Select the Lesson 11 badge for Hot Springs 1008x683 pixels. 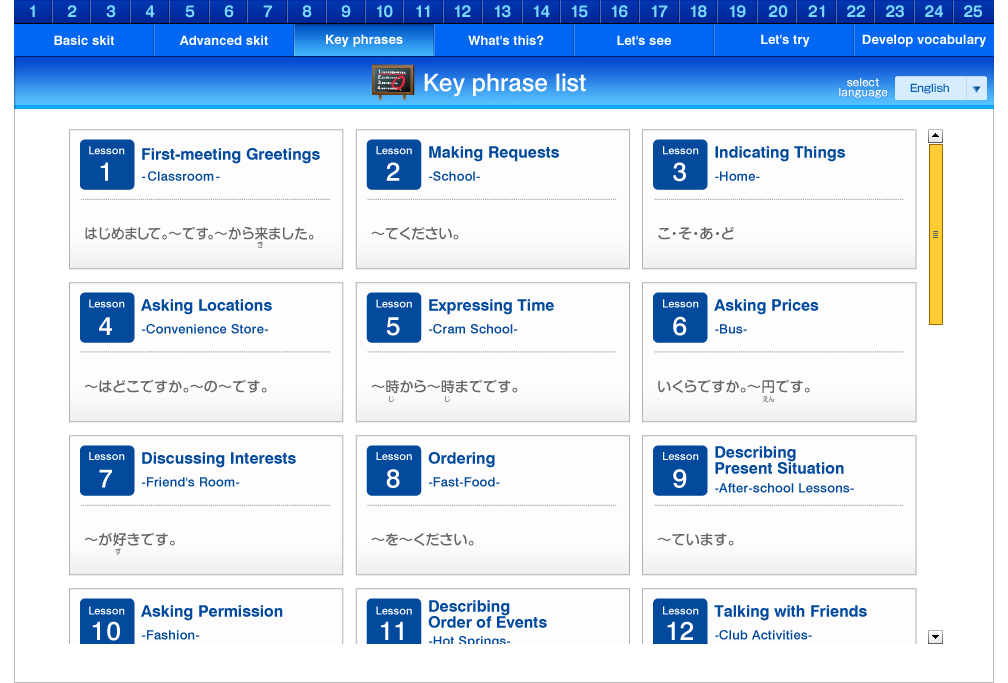(394, 623)
